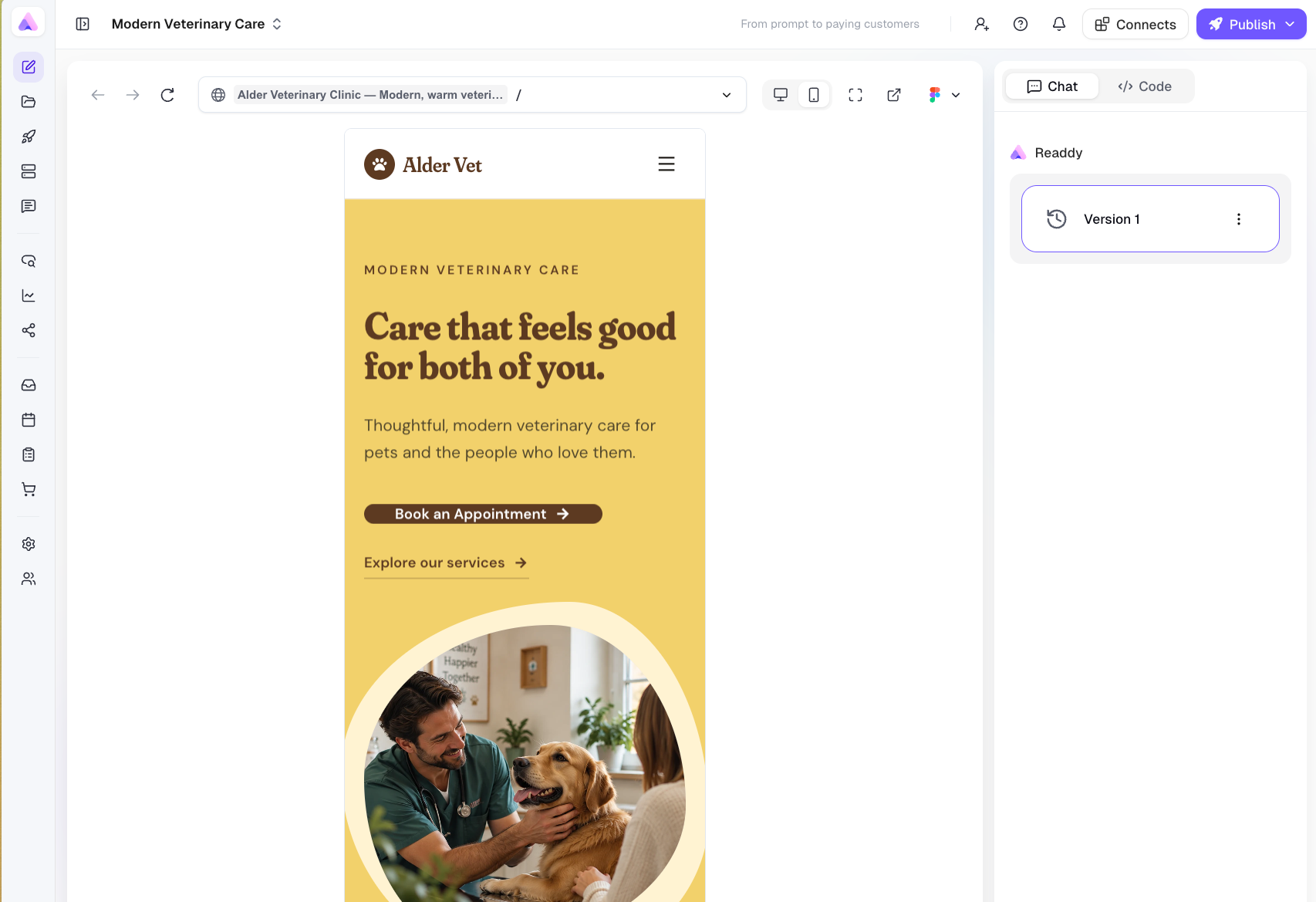Open Version 1 three-dot options menu
This screenshot has width=1316, height=902.
(x=1239, y=219)
